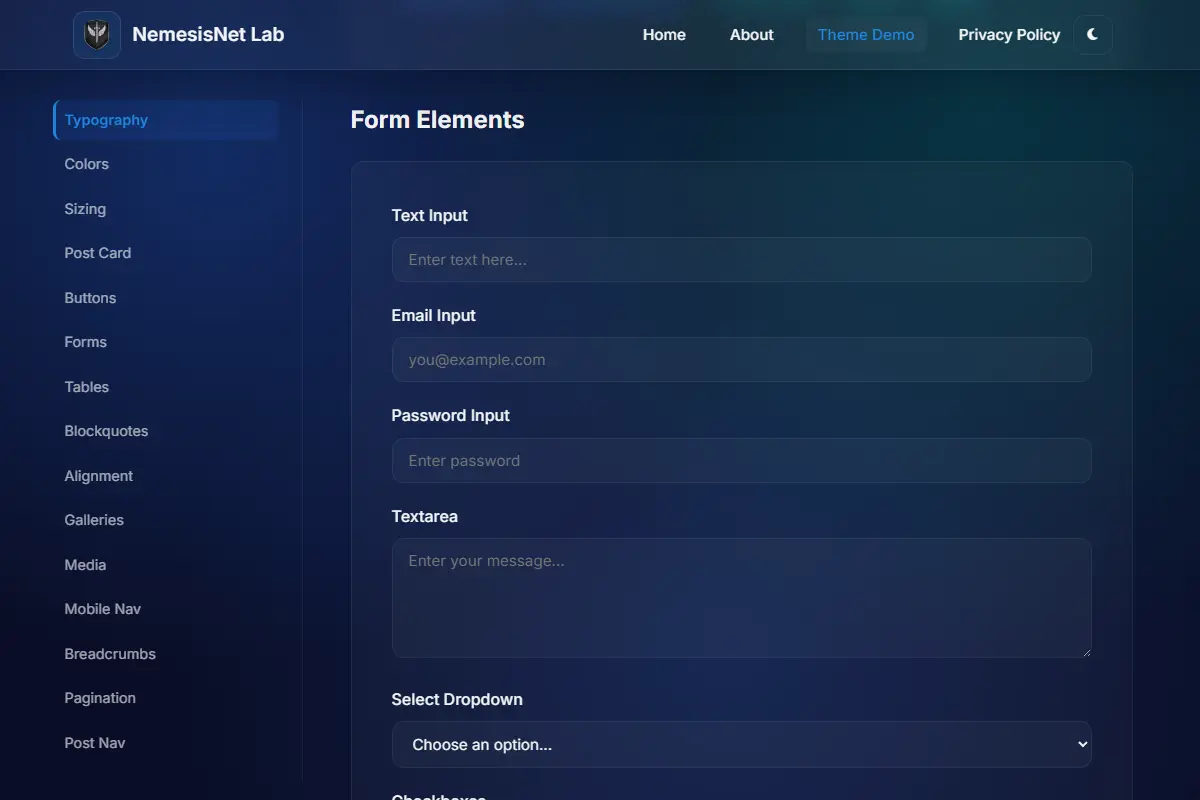The height and width of the screenshot is (800, 1200).
Task: Click into the 'you@example.com' email input
Action: point(741,360)
